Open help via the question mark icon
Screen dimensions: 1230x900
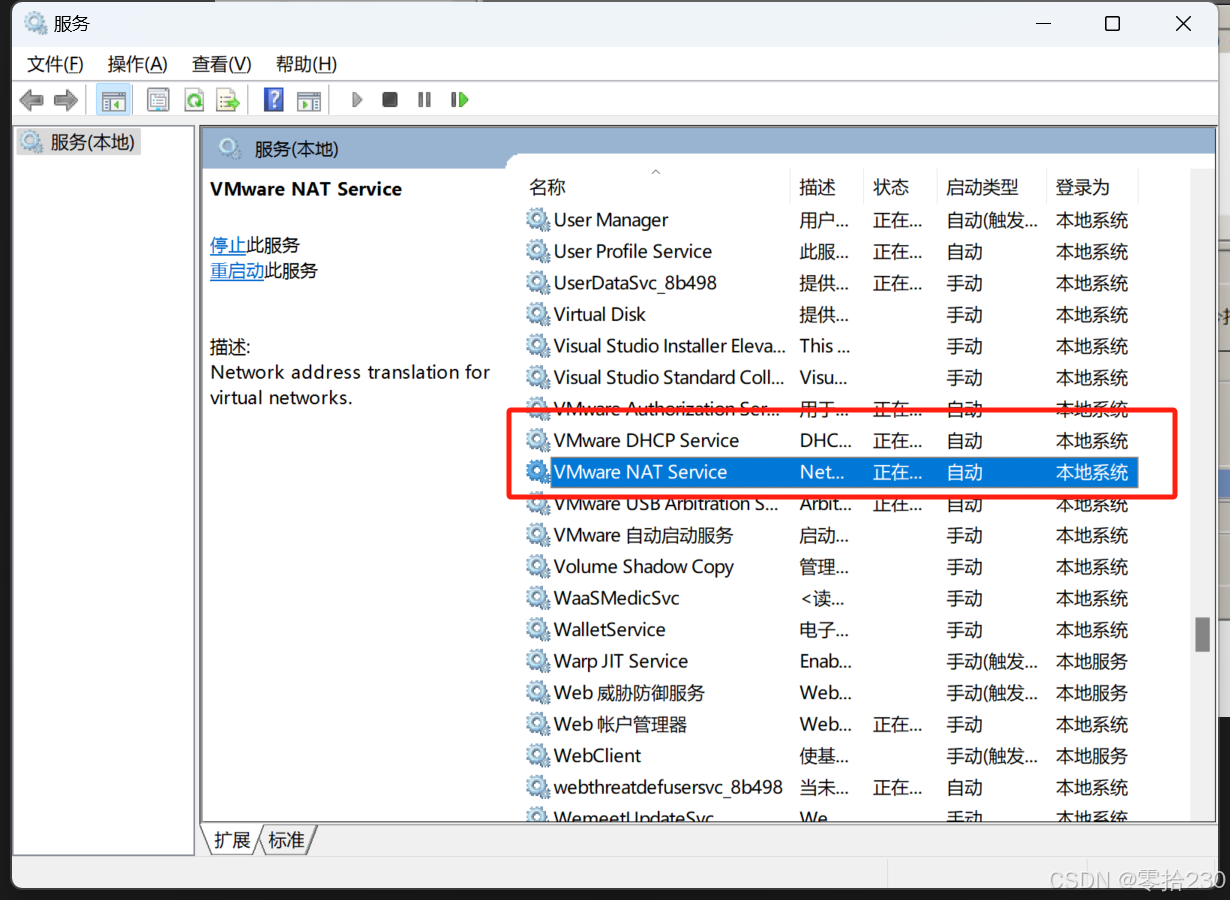[272, 99]
